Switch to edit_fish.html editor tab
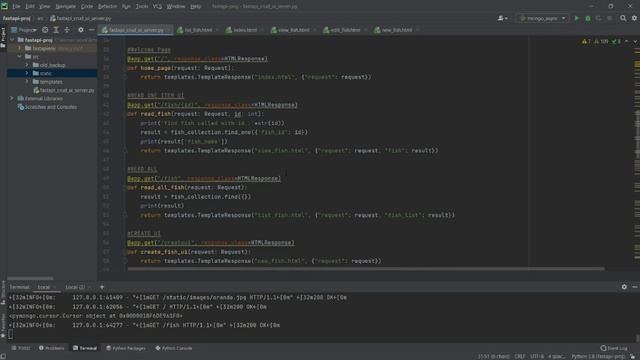 (x=345, y=30)
